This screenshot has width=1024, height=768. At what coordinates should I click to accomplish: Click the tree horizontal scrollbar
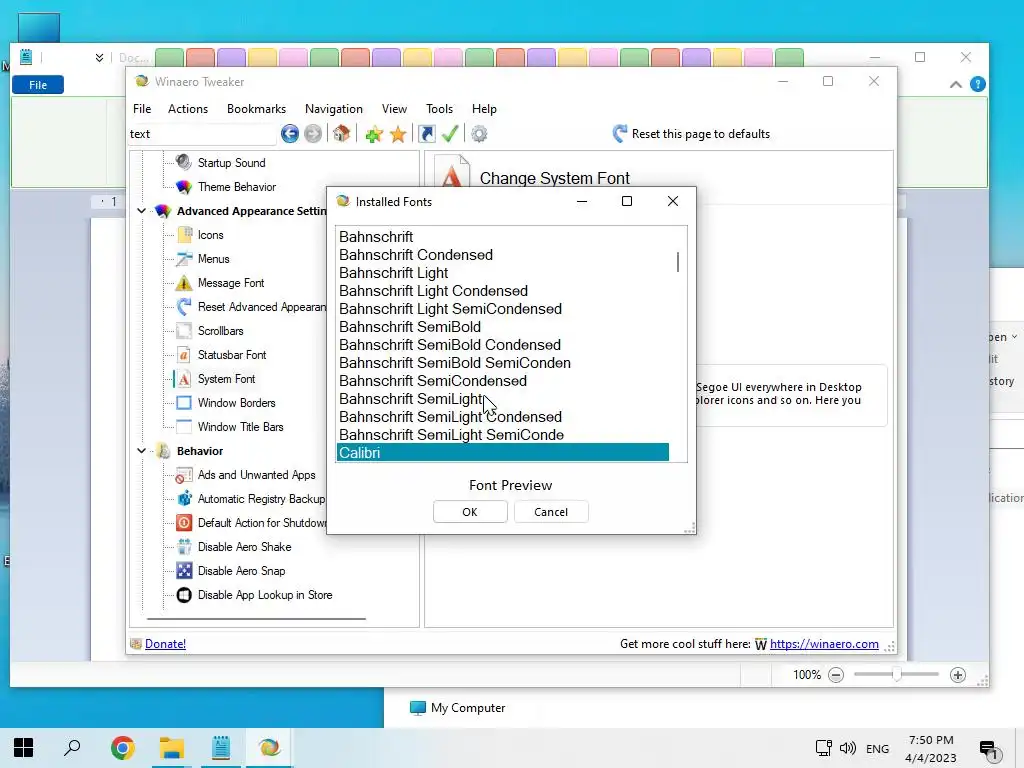256,618
